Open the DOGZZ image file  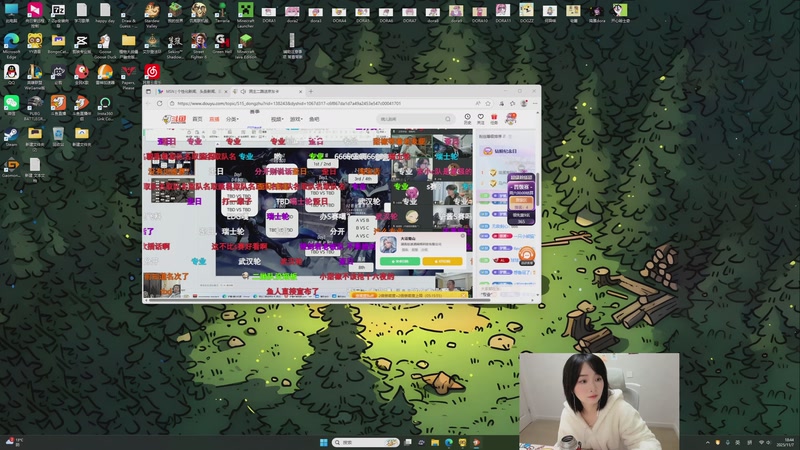point(526,14)
